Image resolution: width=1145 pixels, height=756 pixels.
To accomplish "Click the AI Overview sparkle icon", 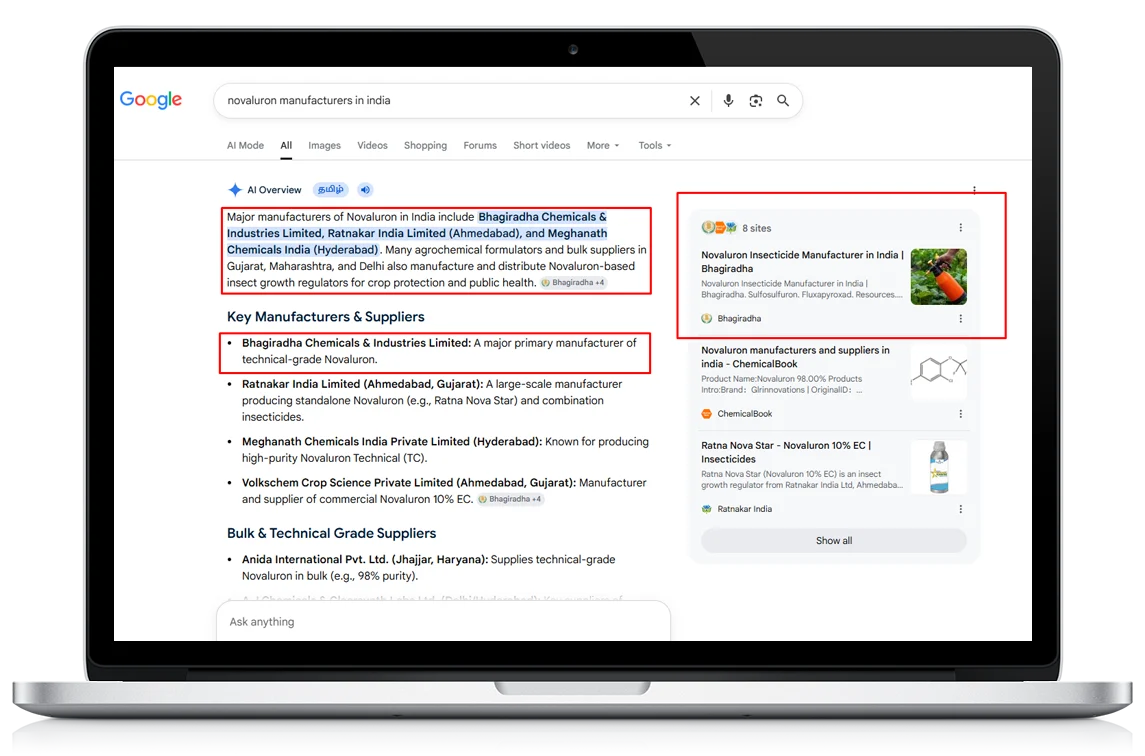I will pos(234,190).
